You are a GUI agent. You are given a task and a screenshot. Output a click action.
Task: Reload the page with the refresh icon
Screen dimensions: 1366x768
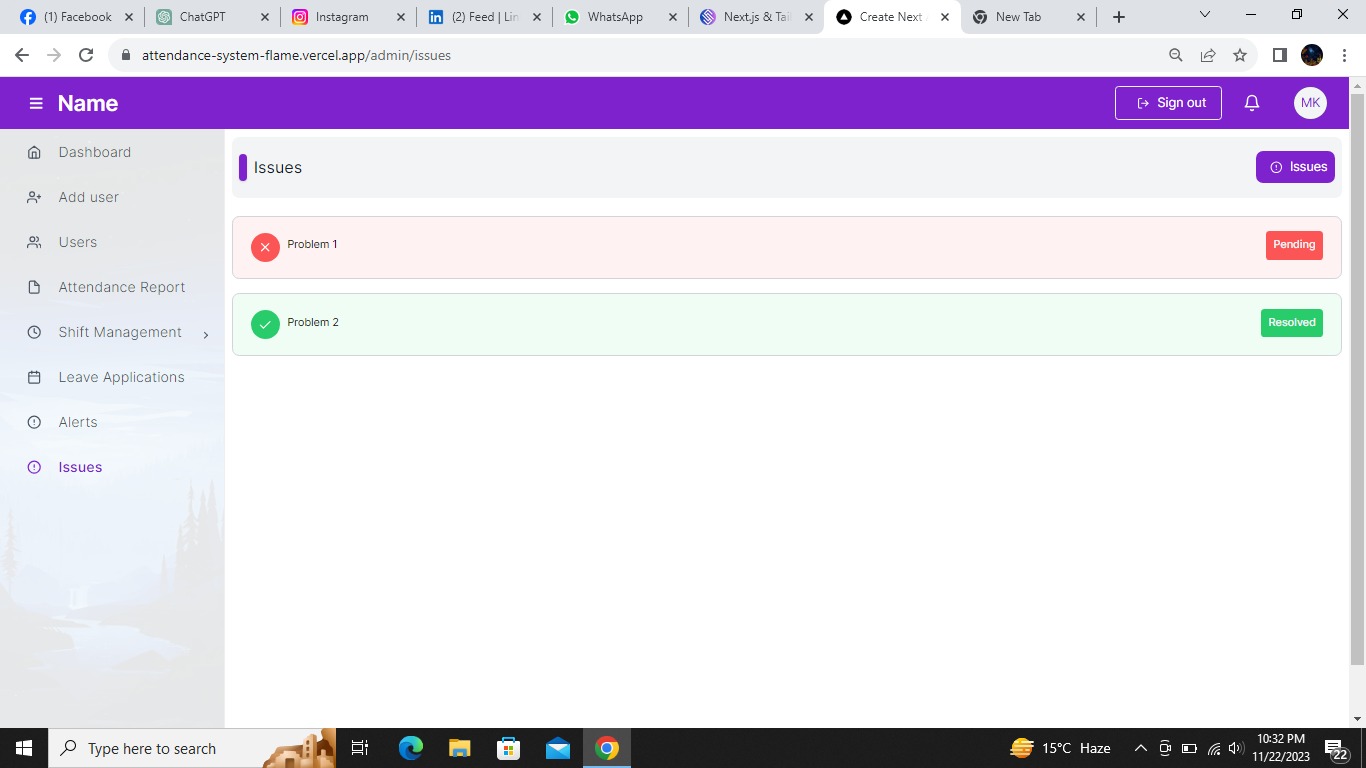coord(86,55)
